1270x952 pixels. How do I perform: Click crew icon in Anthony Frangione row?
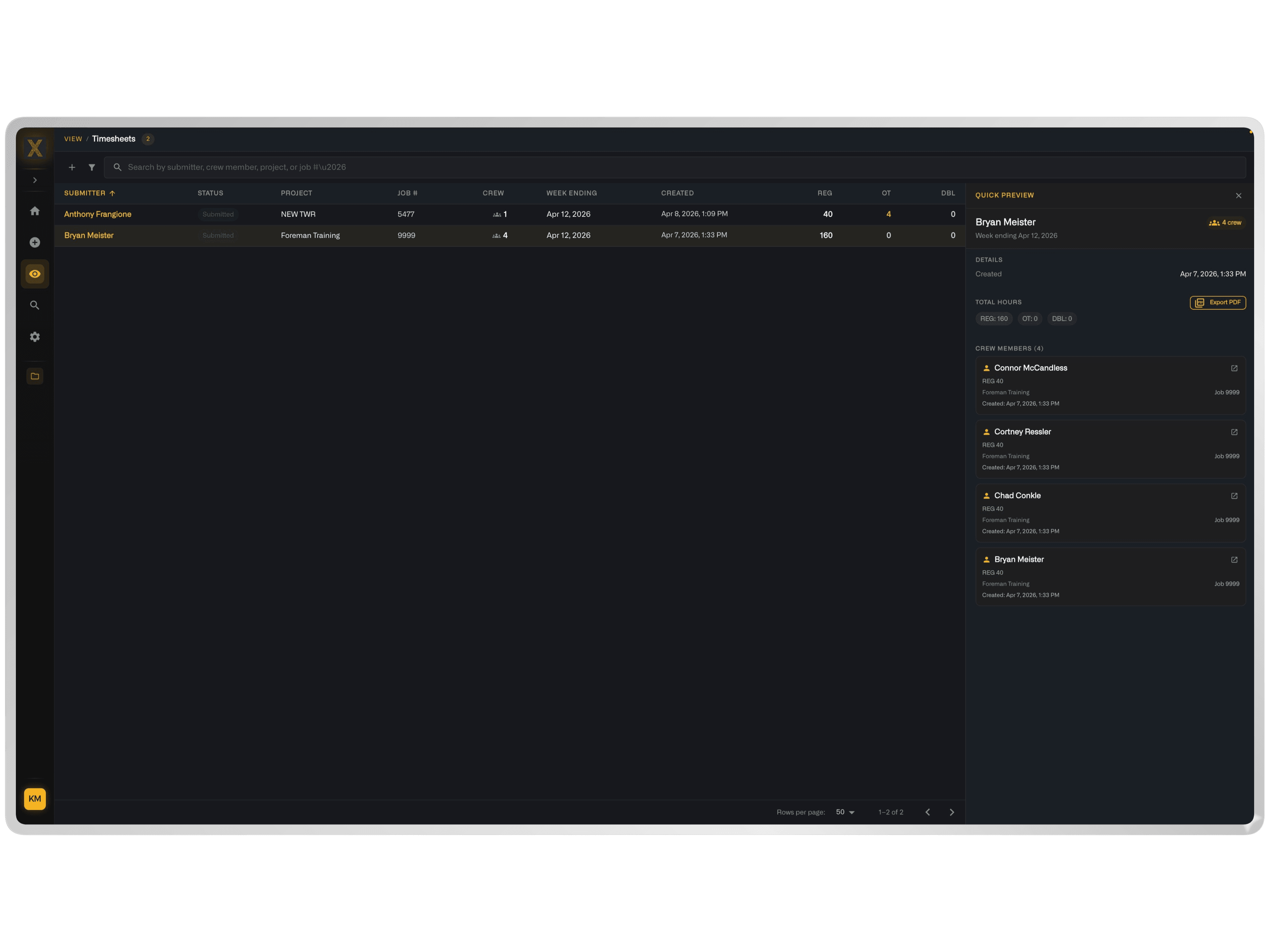click(497, 215)
